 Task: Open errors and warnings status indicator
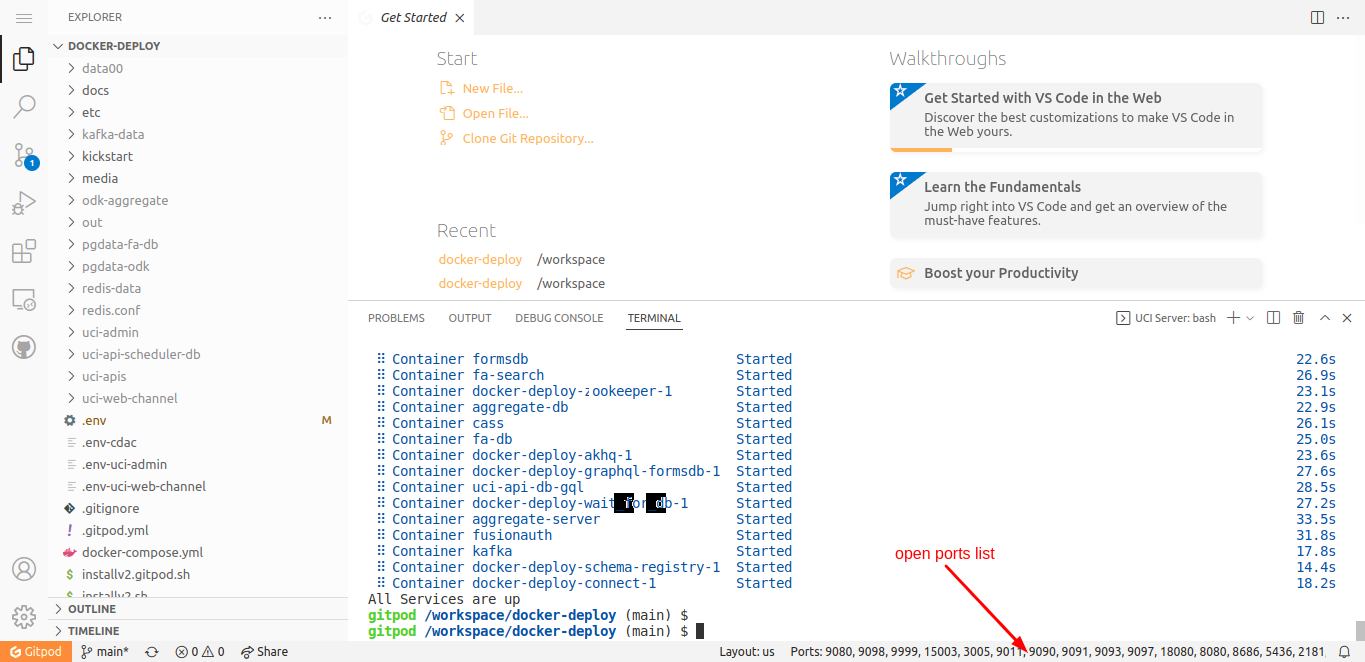[200, 652]
